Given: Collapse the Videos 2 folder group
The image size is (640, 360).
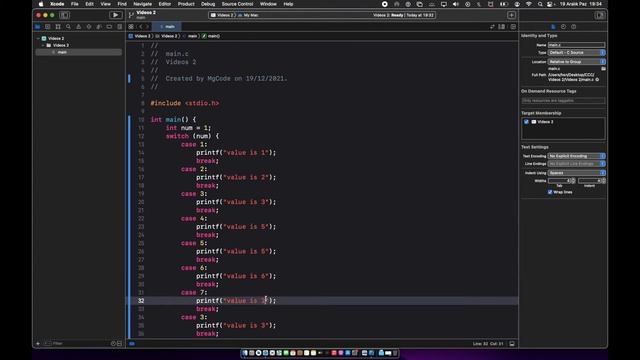Looking at the screenshot, I should point(43,45).
